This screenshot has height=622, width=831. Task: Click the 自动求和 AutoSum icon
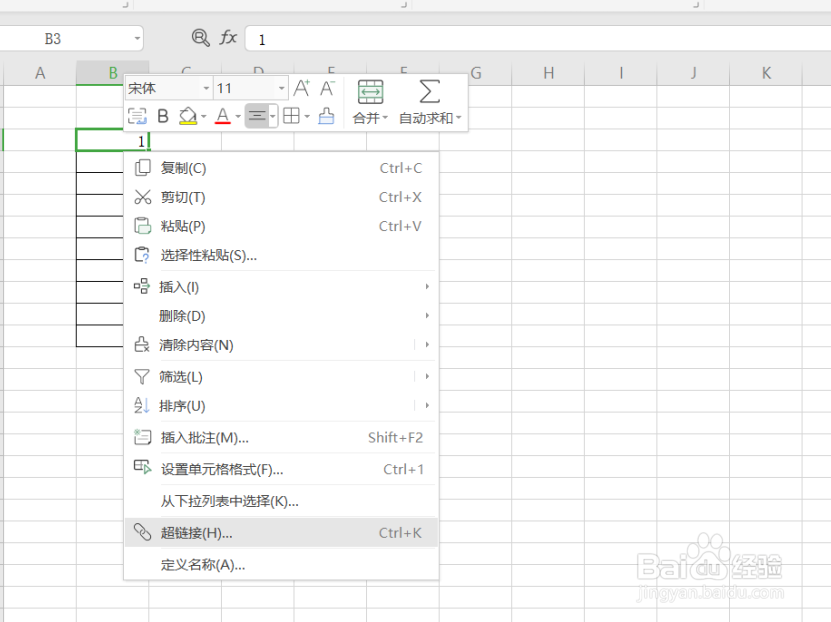click(x=429, y=100)
